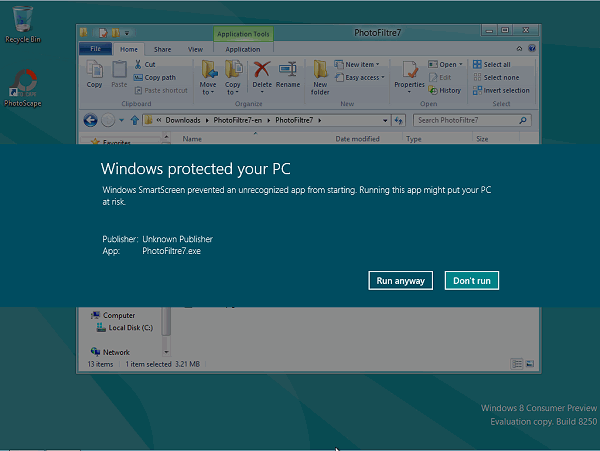The width and height of the screenshot is (600, 451).
Task: Click the Properties quick access toolbar icon
Action: point(103,33)
